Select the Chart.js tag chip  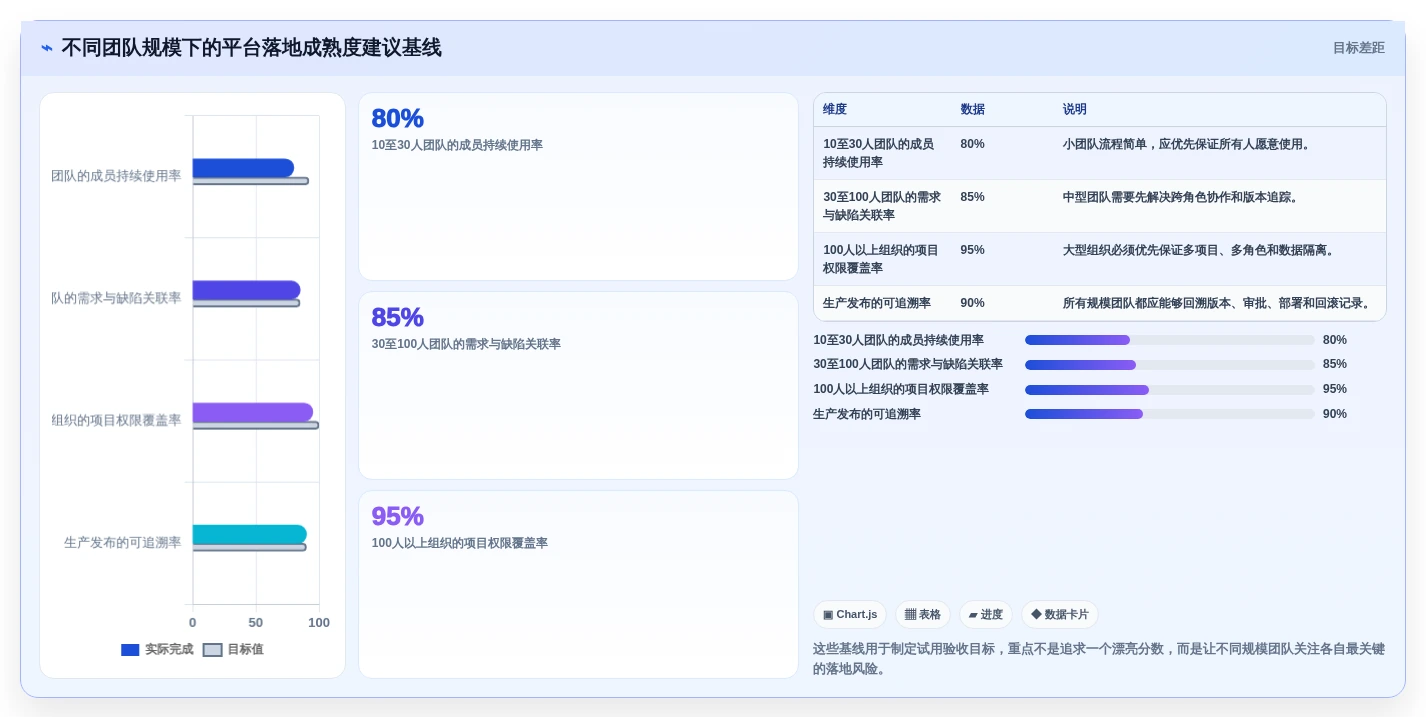[849, 615]
